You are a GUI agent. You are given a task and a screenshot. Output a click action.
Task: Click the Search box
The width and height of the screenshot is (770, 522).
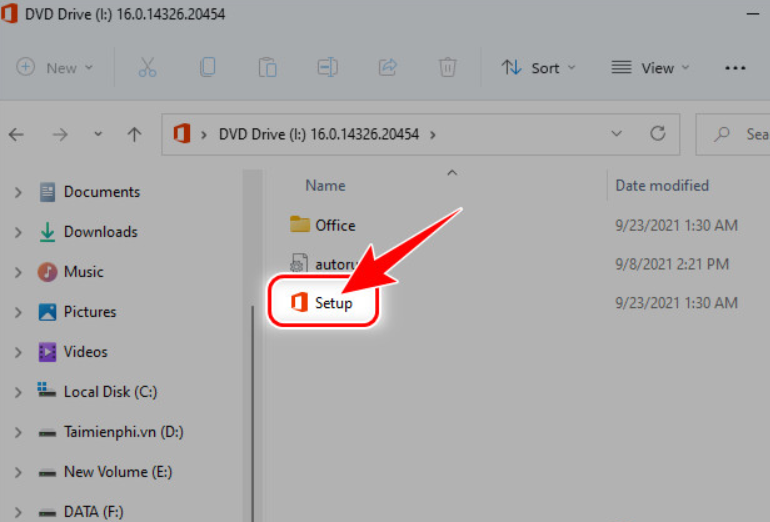tap(733, 134)
